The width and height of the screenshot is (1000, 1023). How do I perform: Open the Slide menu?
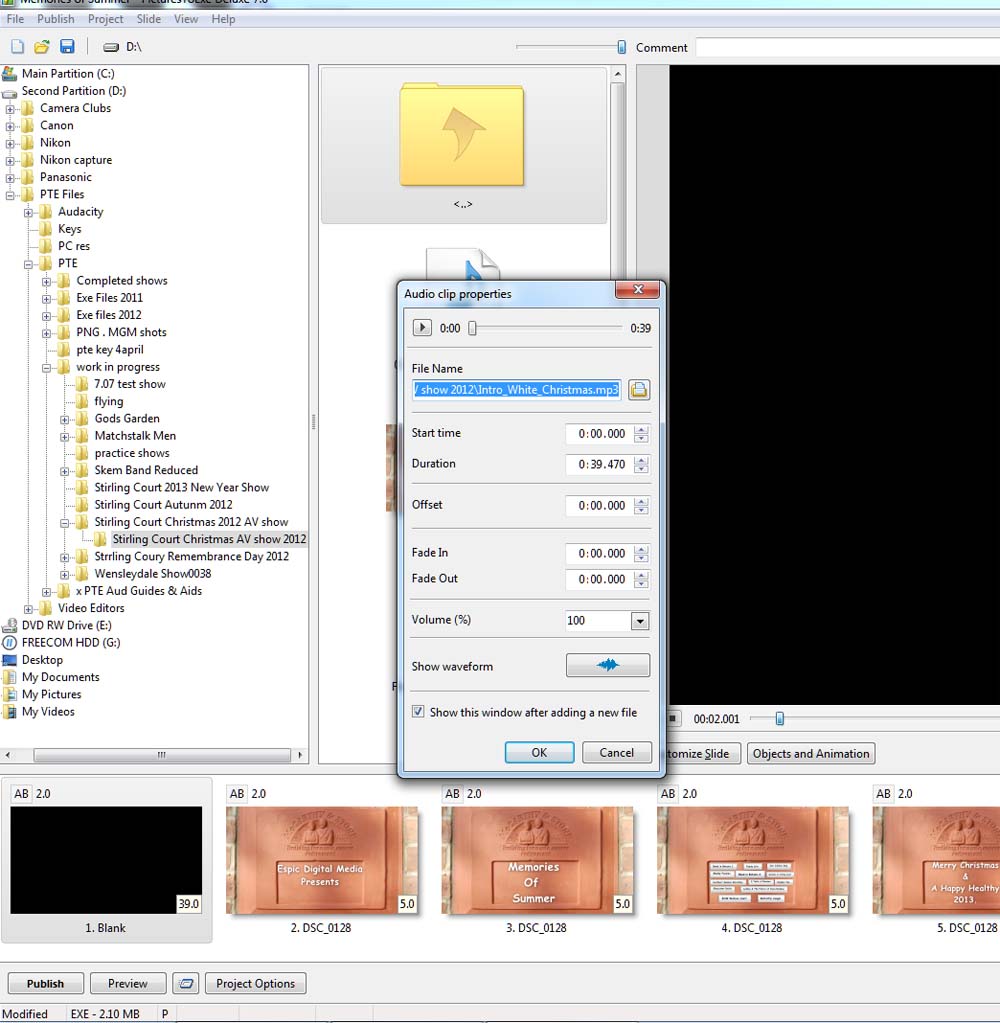click(148, 19)
